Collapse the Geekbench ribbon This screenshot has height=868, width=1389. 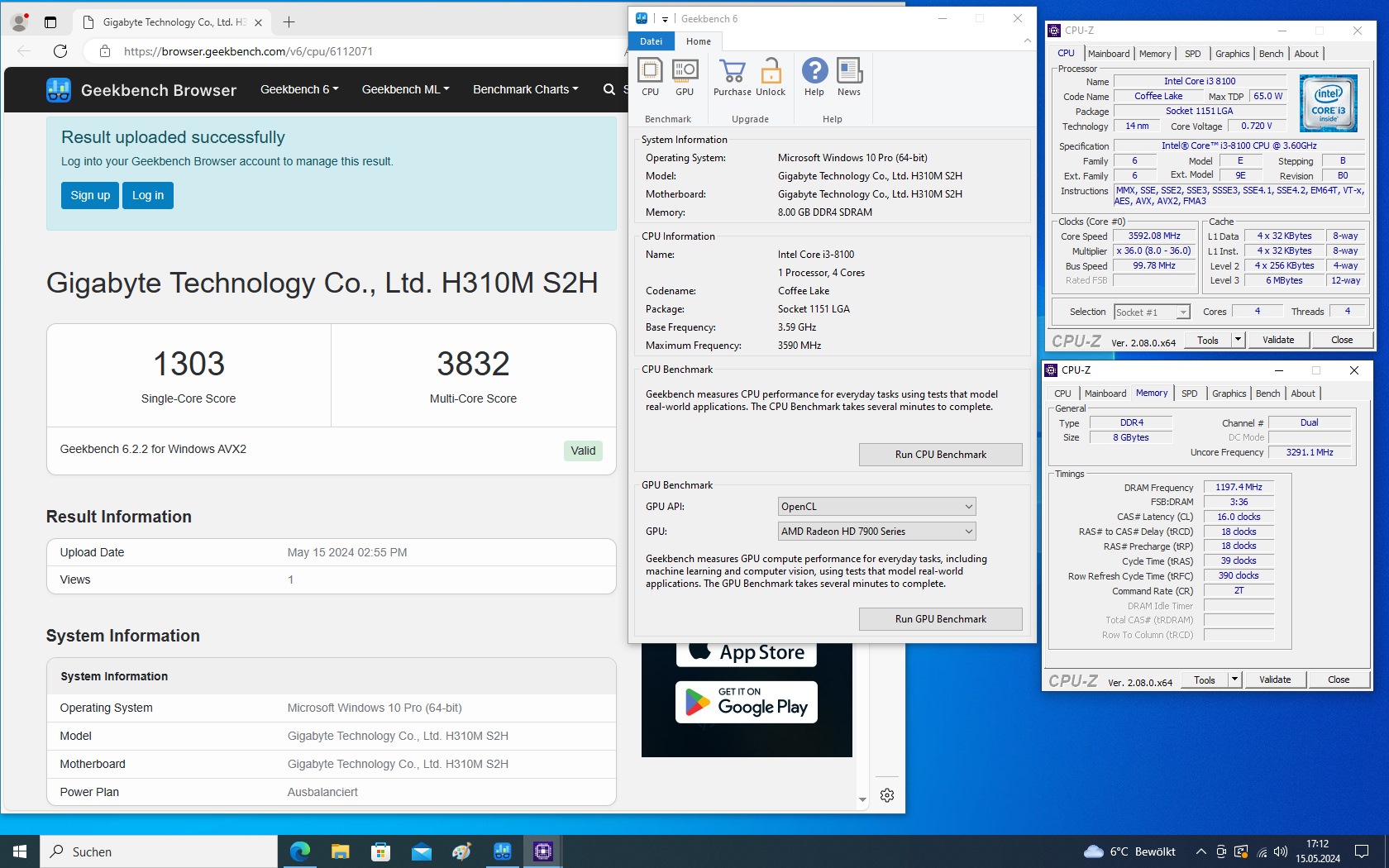tap(1027, 41)
